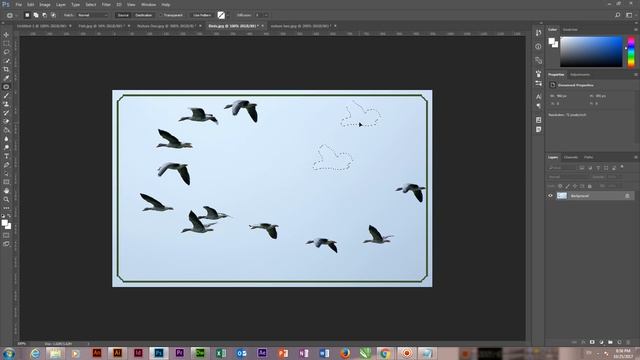Open the Properties panel flyout menu
640x360 pixels.
[x=636, y=75]
